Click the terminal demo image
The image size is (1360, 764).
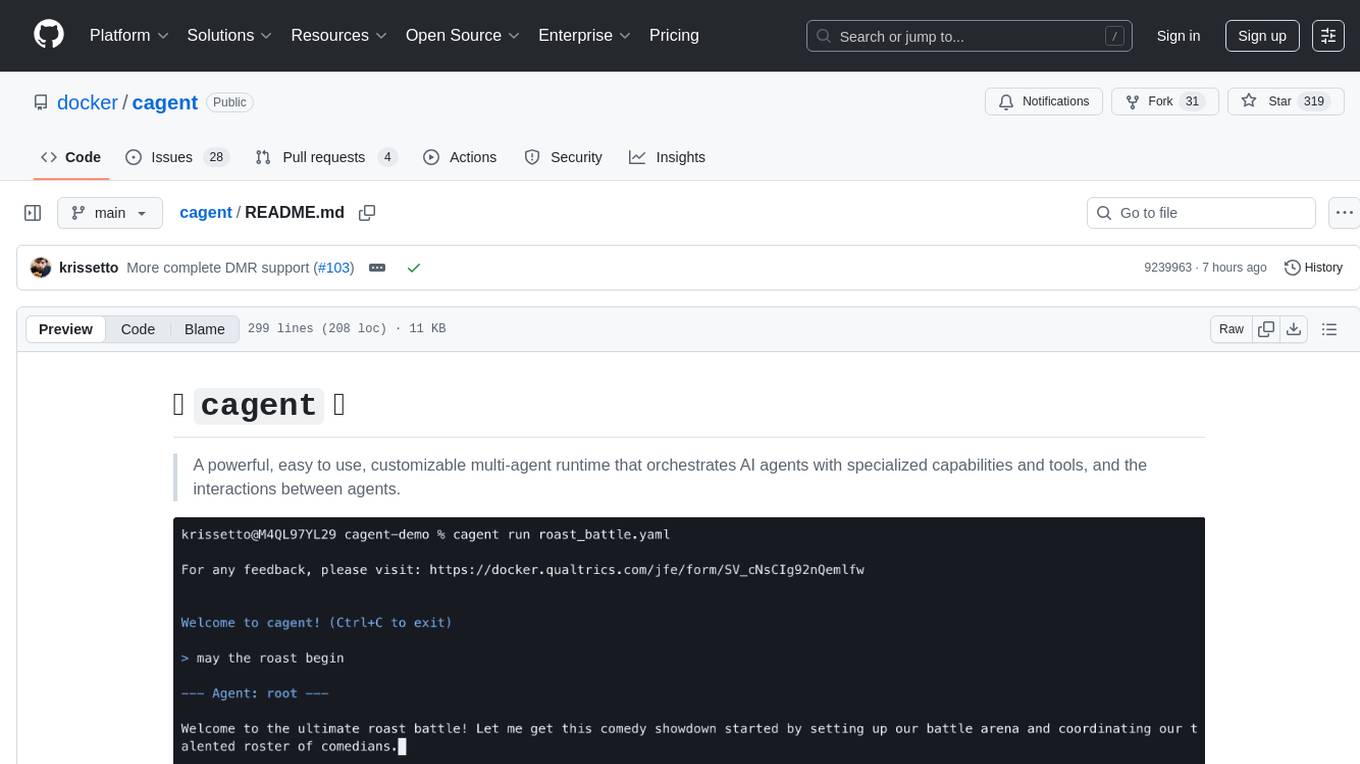[689, 640]
